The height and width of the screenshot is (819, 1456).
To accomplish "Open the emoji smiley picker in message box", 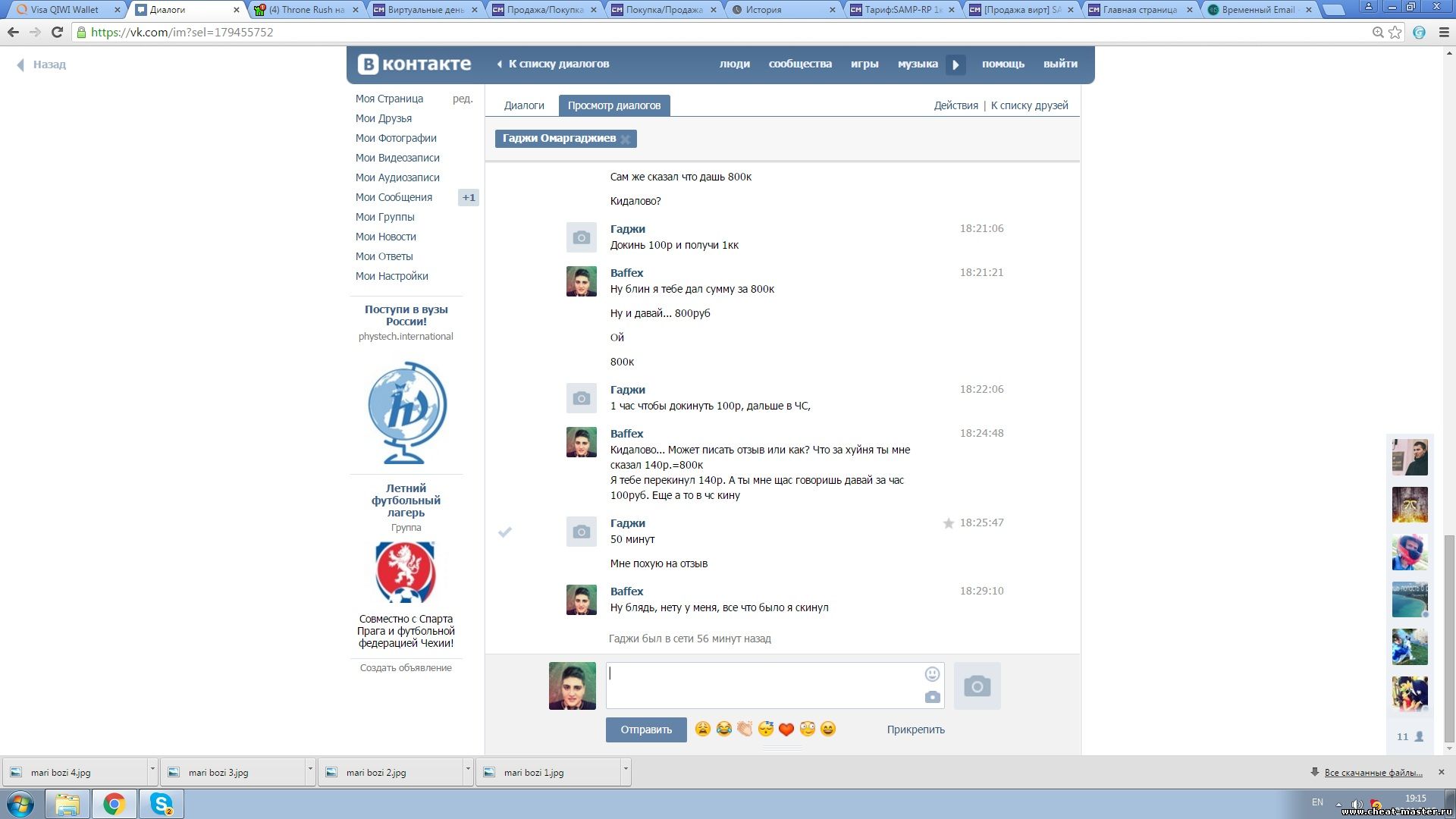I will point(932,674).
